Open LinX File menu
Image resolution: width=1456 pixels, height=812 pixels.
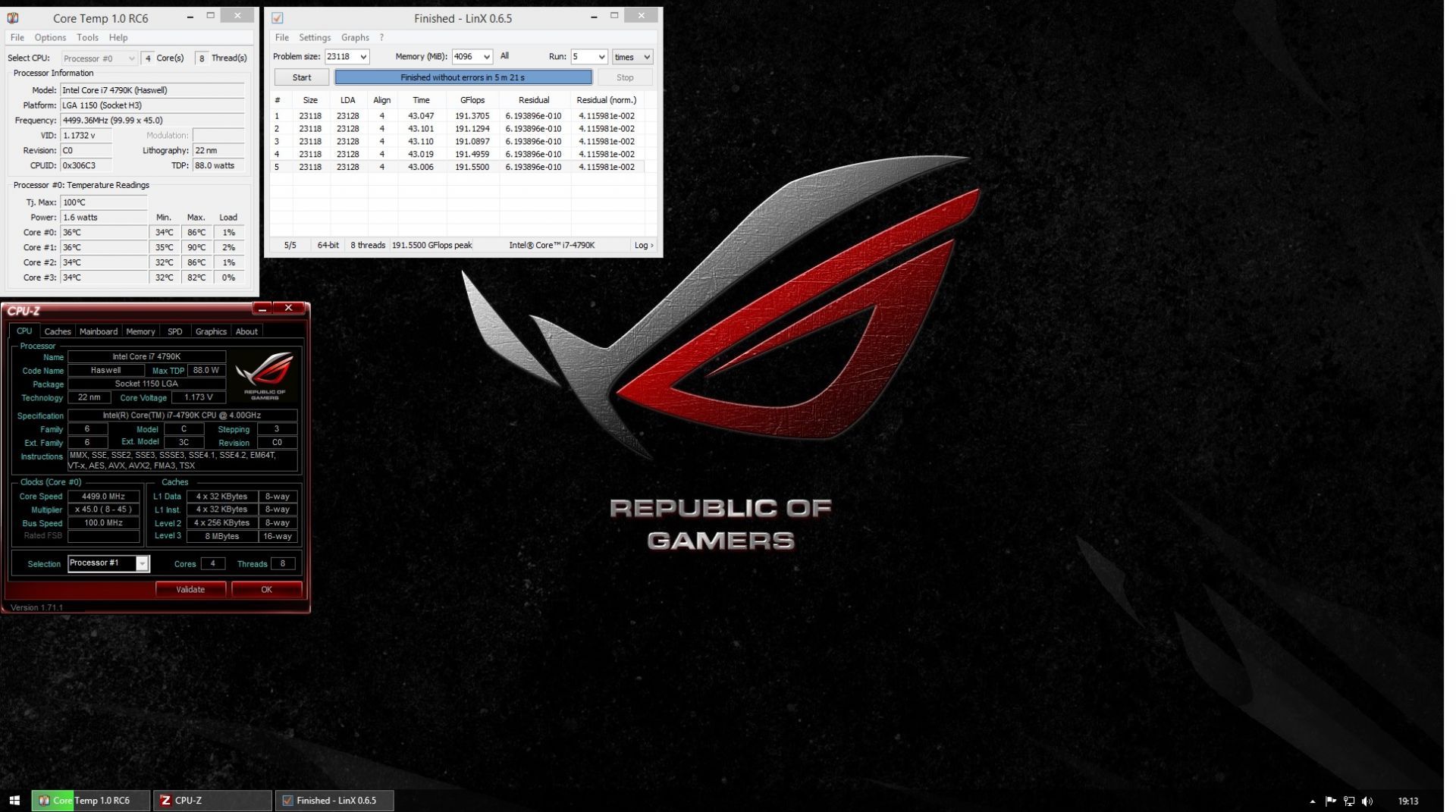coord(282,37)
